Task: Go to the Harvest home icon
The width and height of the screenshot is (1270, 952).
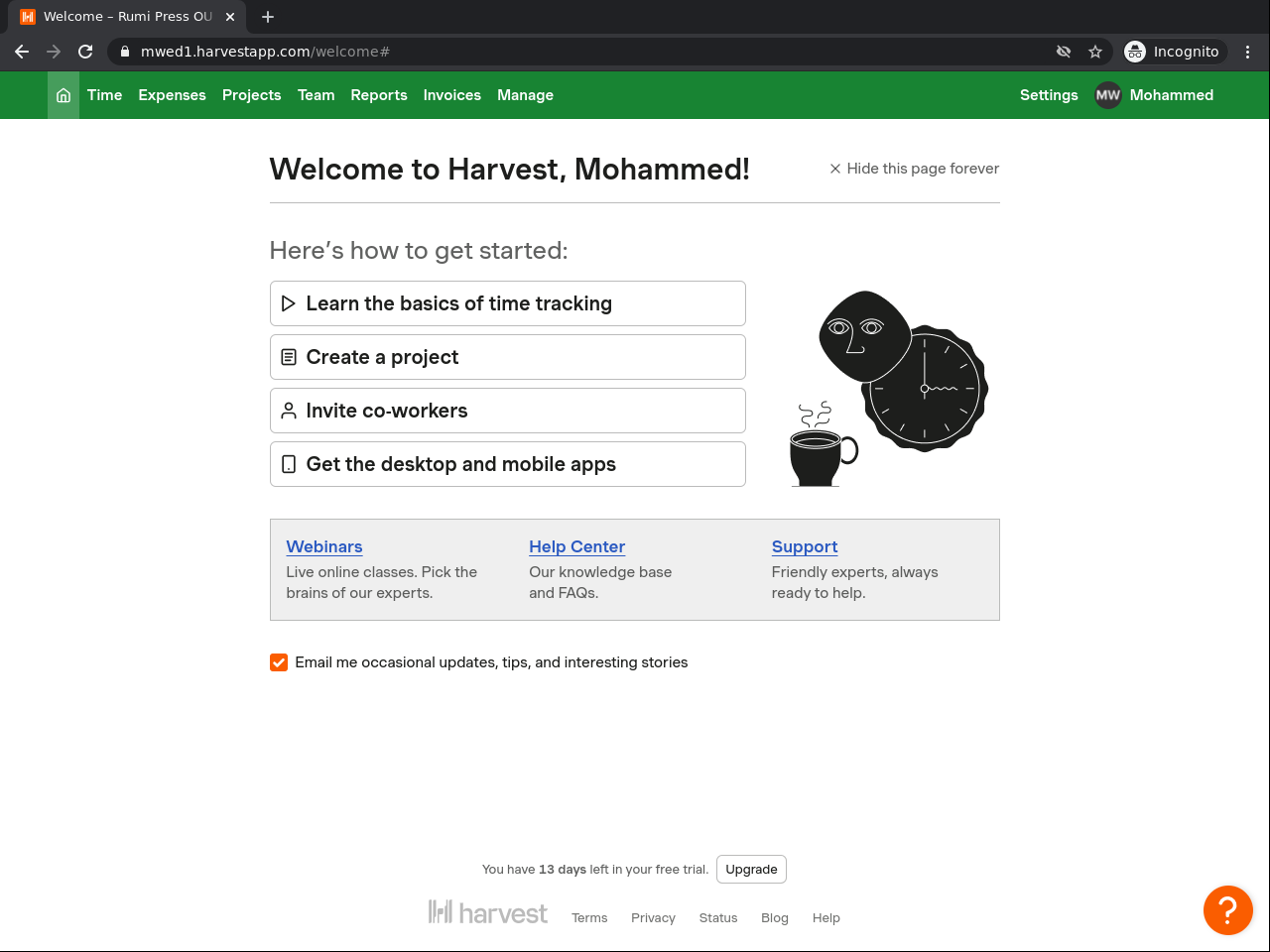Action: coord(63,95)
